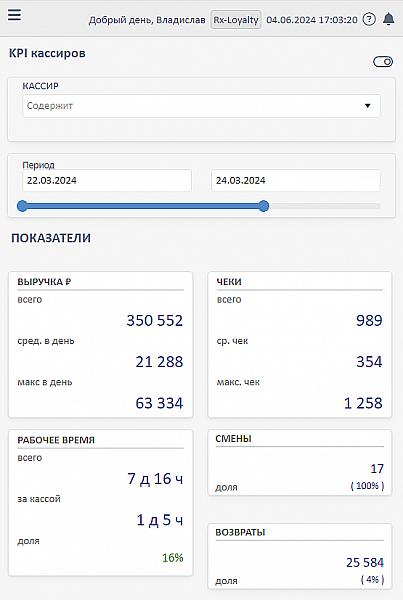
Task: Toggle the switch beside KPI кассиров
Action: click(x=383, y=62)
